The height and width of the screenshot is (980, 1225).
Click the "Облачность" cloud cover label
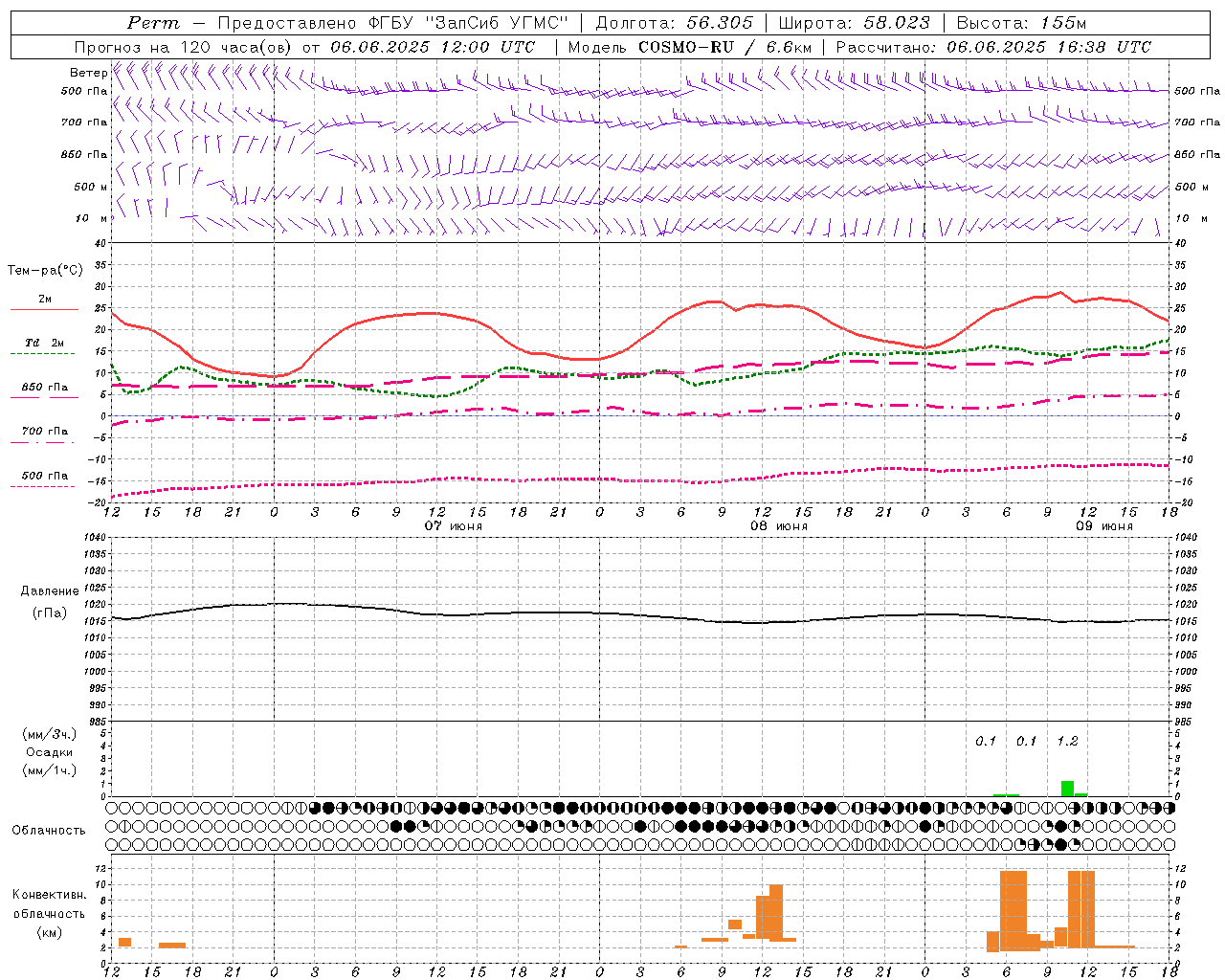(49, 830)
